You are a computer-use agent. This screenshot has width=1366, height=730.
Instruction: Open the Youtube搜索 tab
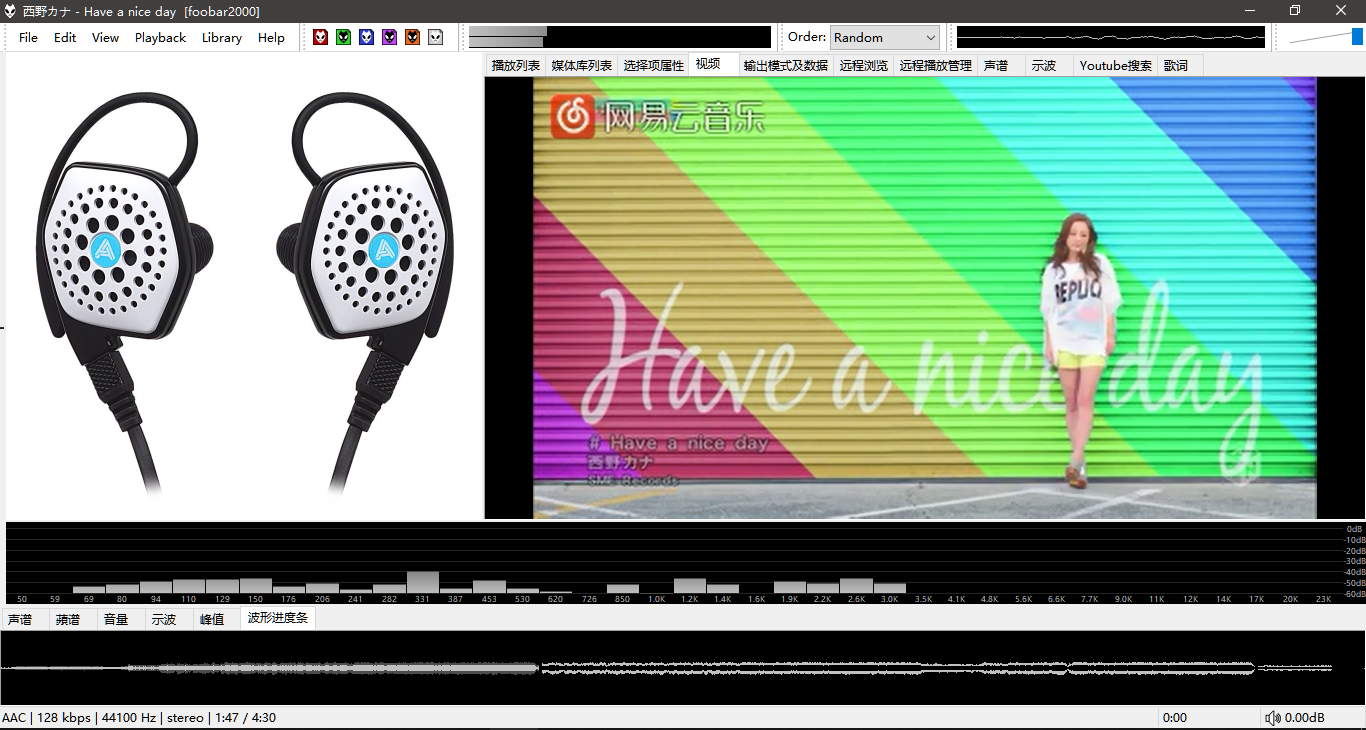1115,65
